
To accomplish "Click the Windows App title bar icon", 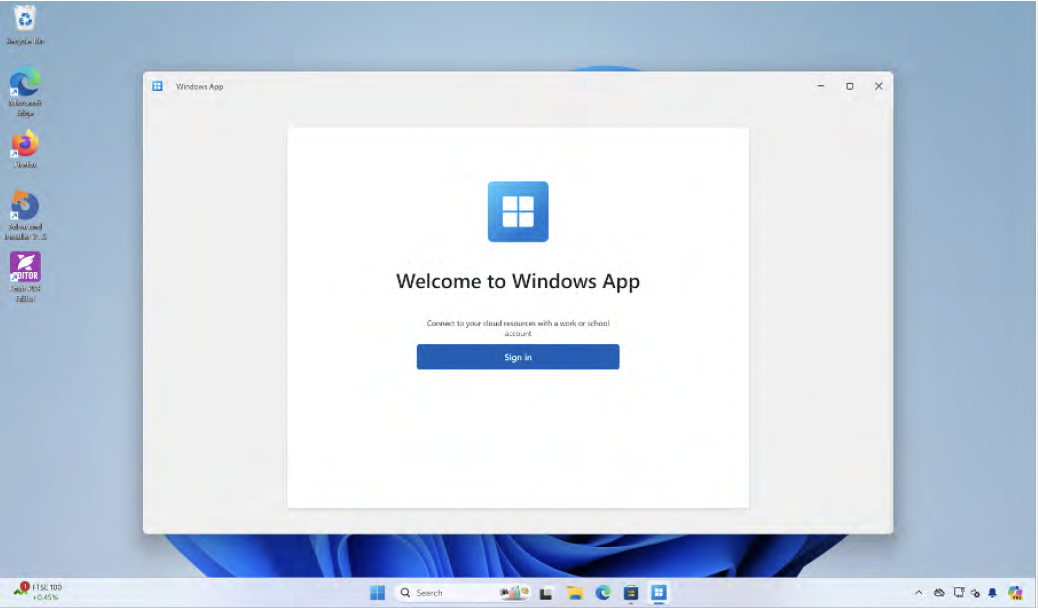I will [158, 86].
